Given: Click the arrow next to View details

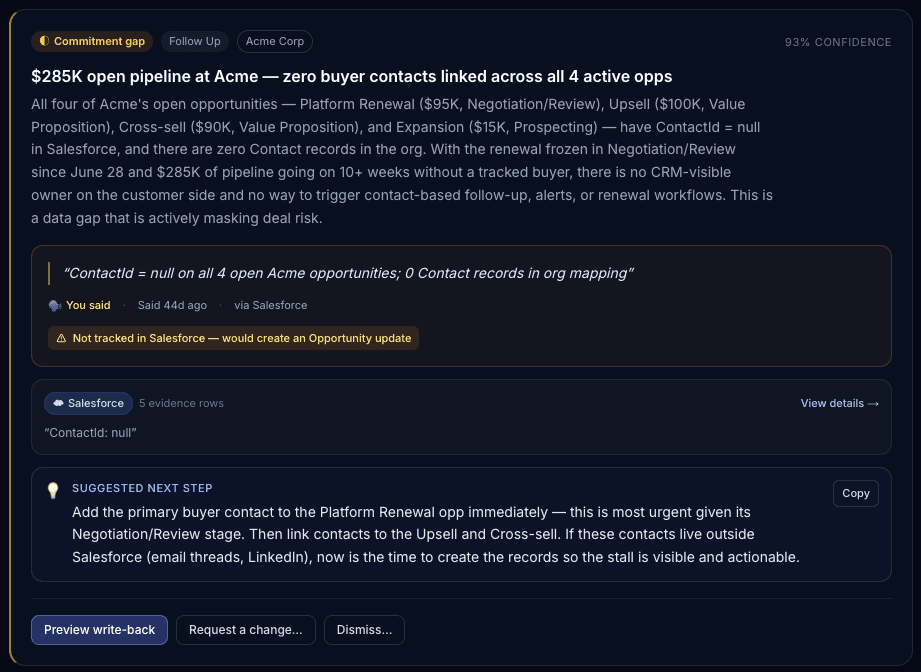Looking at the screenshot, I should [x=873, y=404].
